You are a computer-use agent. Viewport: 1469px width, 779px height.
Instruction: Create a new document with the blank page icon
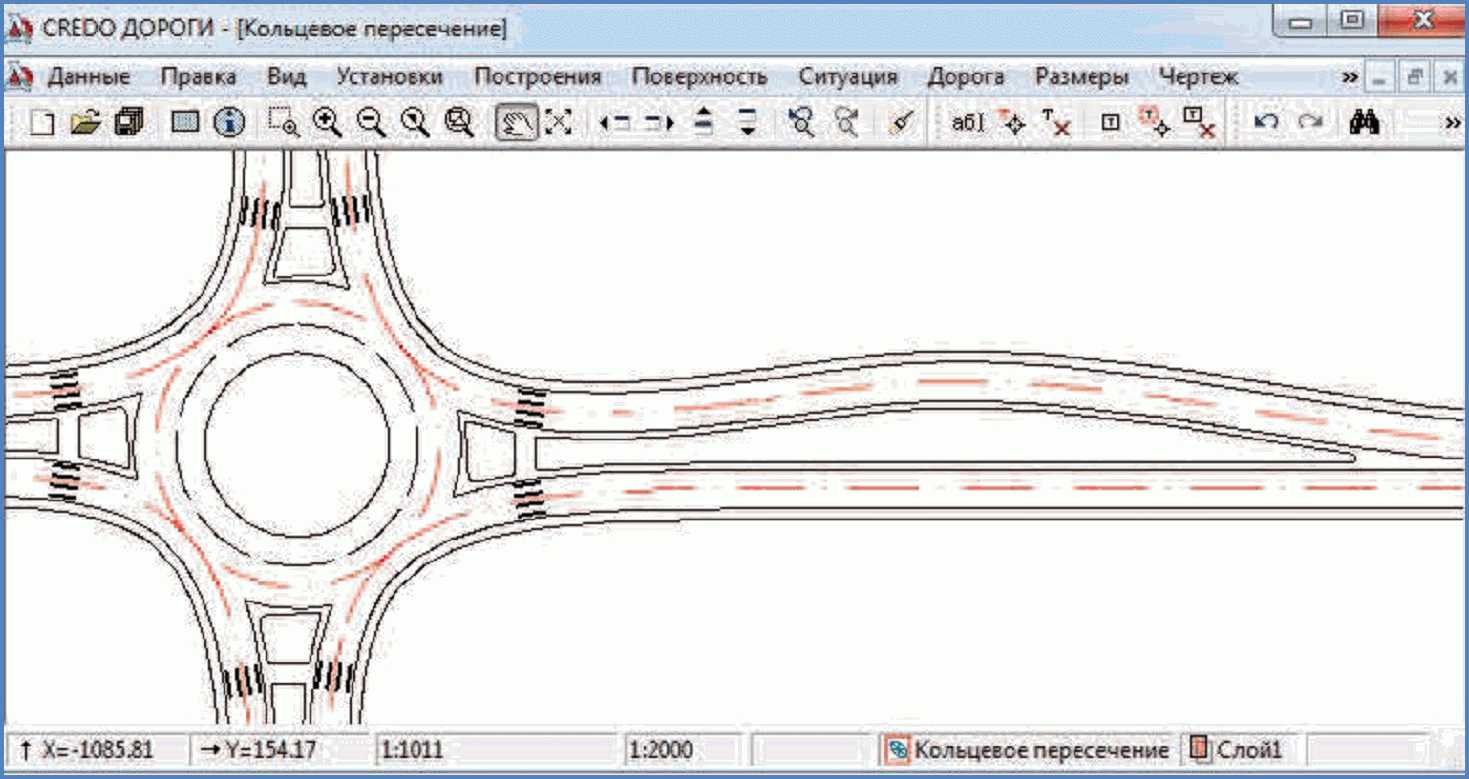(x=42, y=122)
